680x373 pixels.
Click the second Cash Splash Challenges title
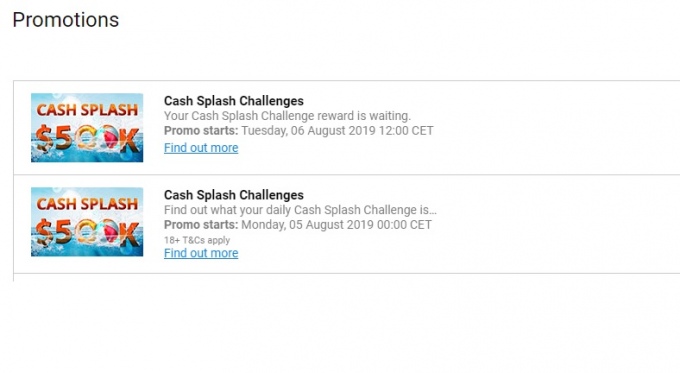coord(233,195)
